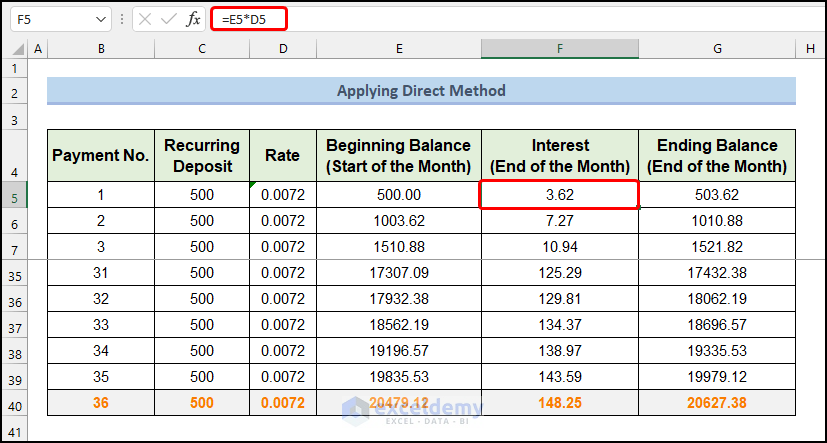The image size is (827, 443).
Task: Click the 'Beginning Balance' header cell
Action: coord(399,156)
